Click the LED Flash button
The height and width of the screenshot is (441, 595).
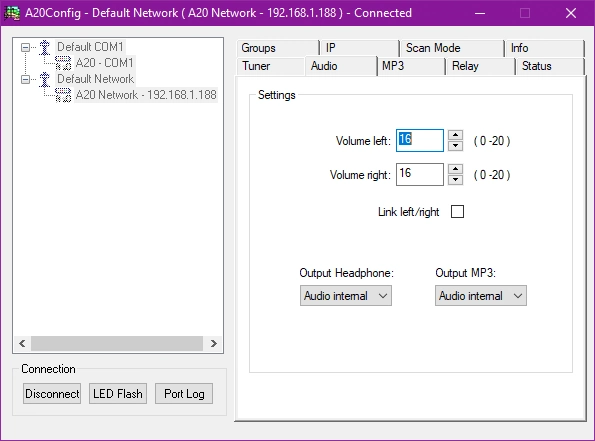[118, 394]
